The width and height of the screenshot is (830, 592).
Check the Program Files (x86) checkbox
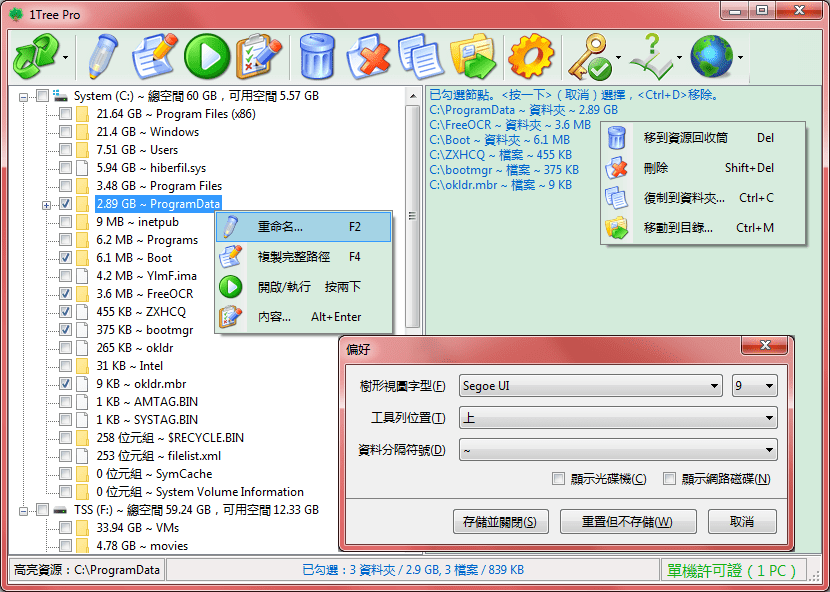tap(65, 114)
